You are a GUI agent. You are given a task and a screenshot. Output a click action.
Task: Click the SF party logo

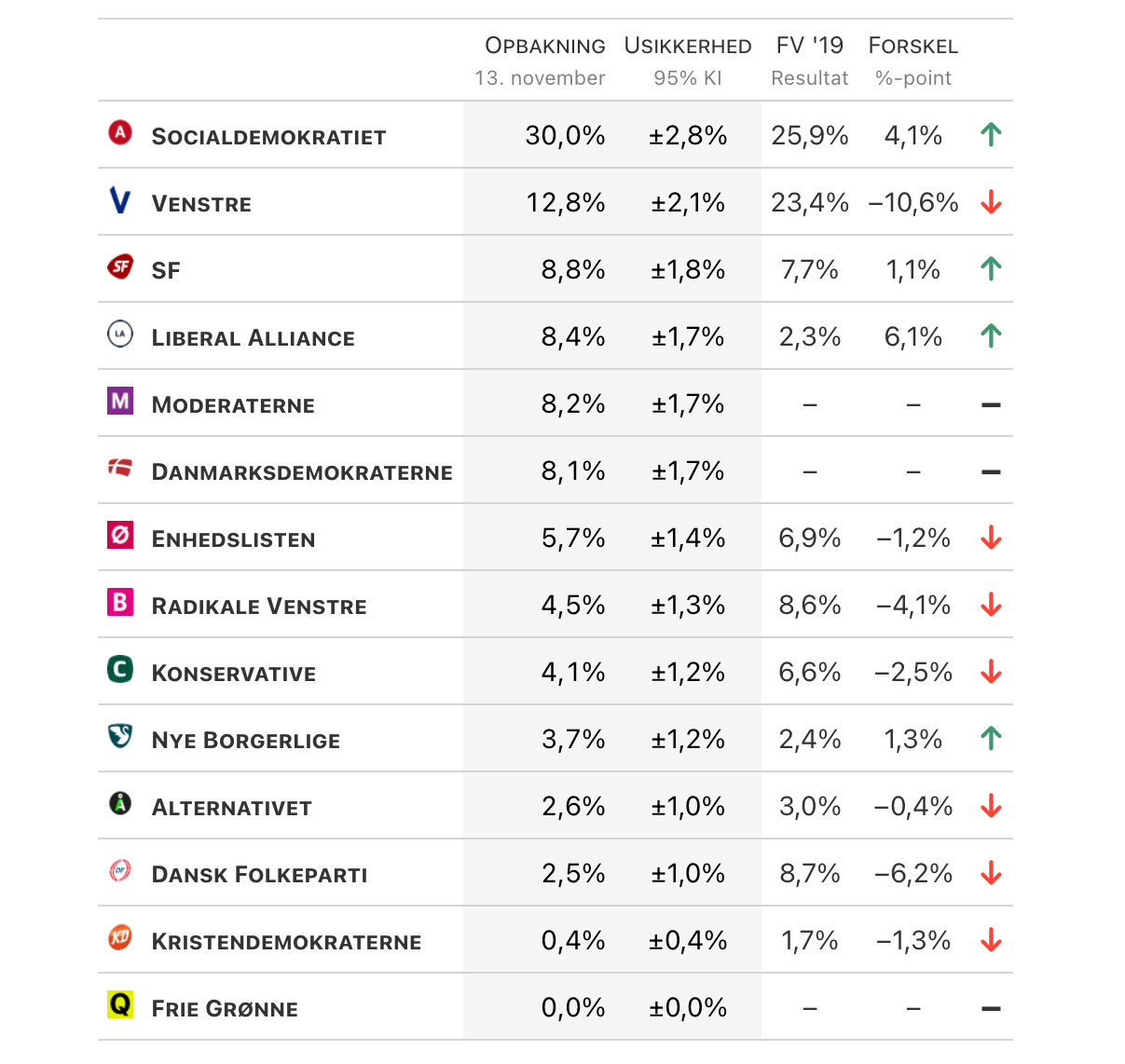120,267
